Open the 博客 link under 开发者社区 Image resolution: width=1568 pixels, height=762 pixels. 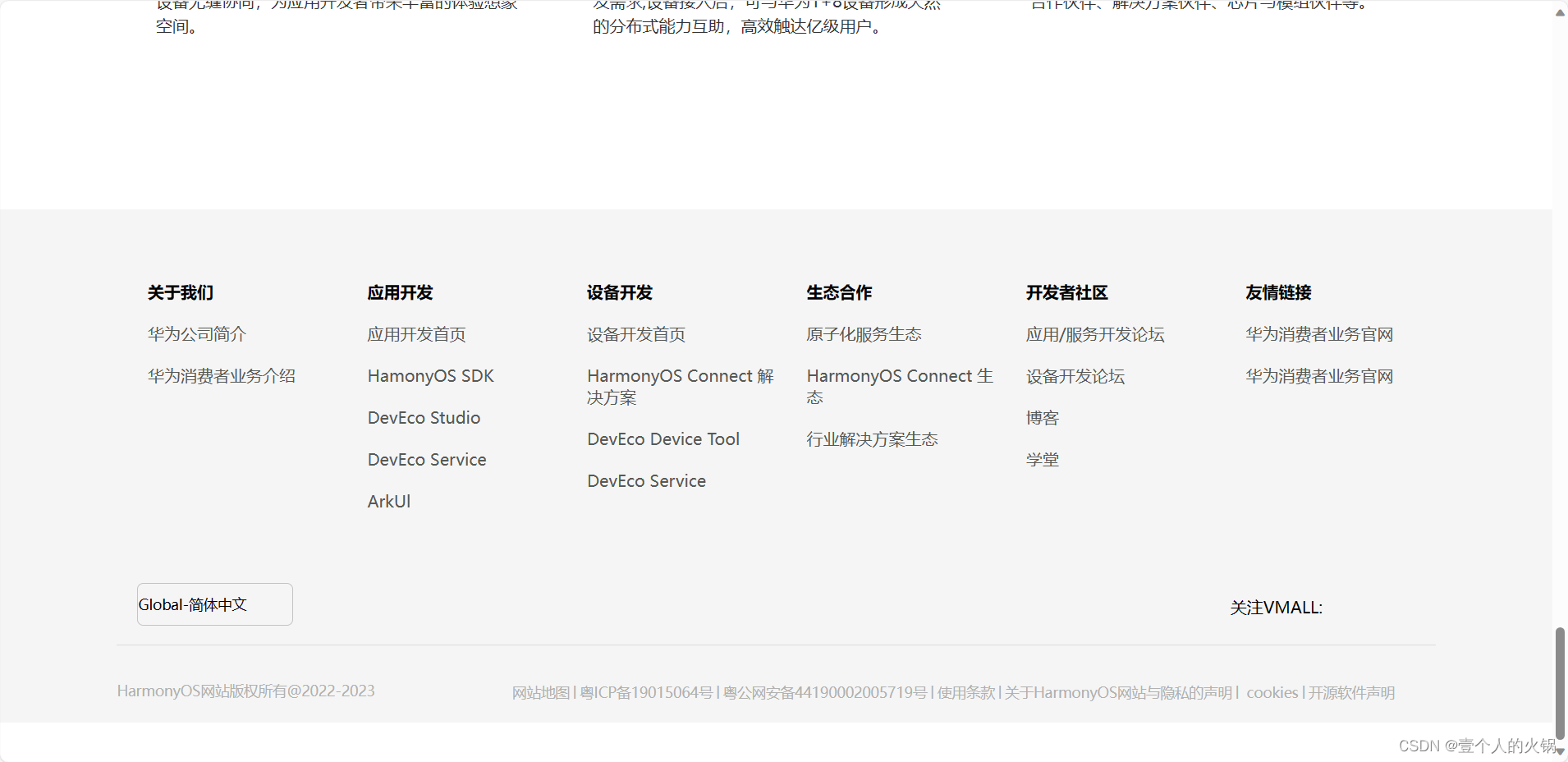tap(1043, 417)
